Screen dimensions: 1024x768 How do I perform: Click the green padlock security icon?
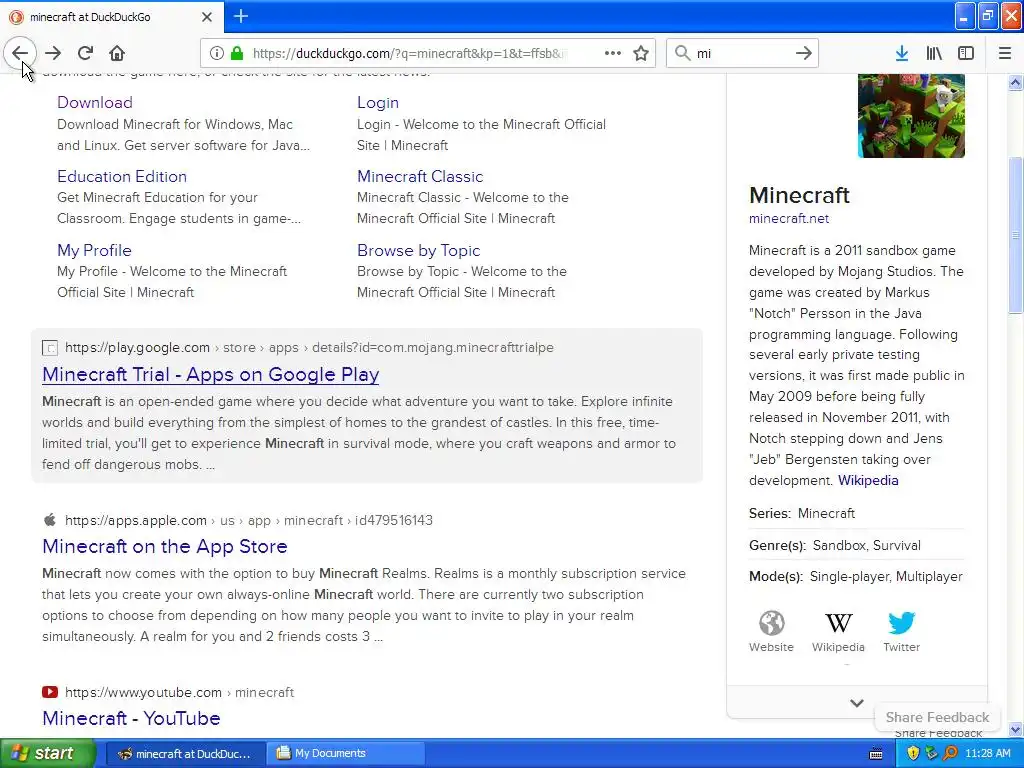pyautogui.click(x=237, y=54)
